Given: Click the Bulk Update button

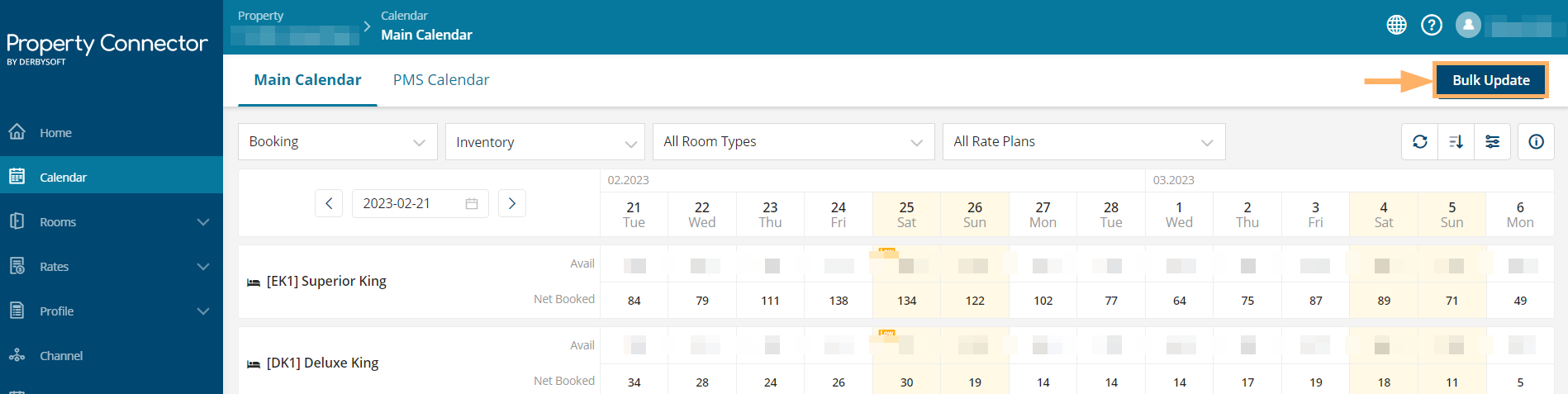Looking at the screenshot, I should tap(1490, 80).
